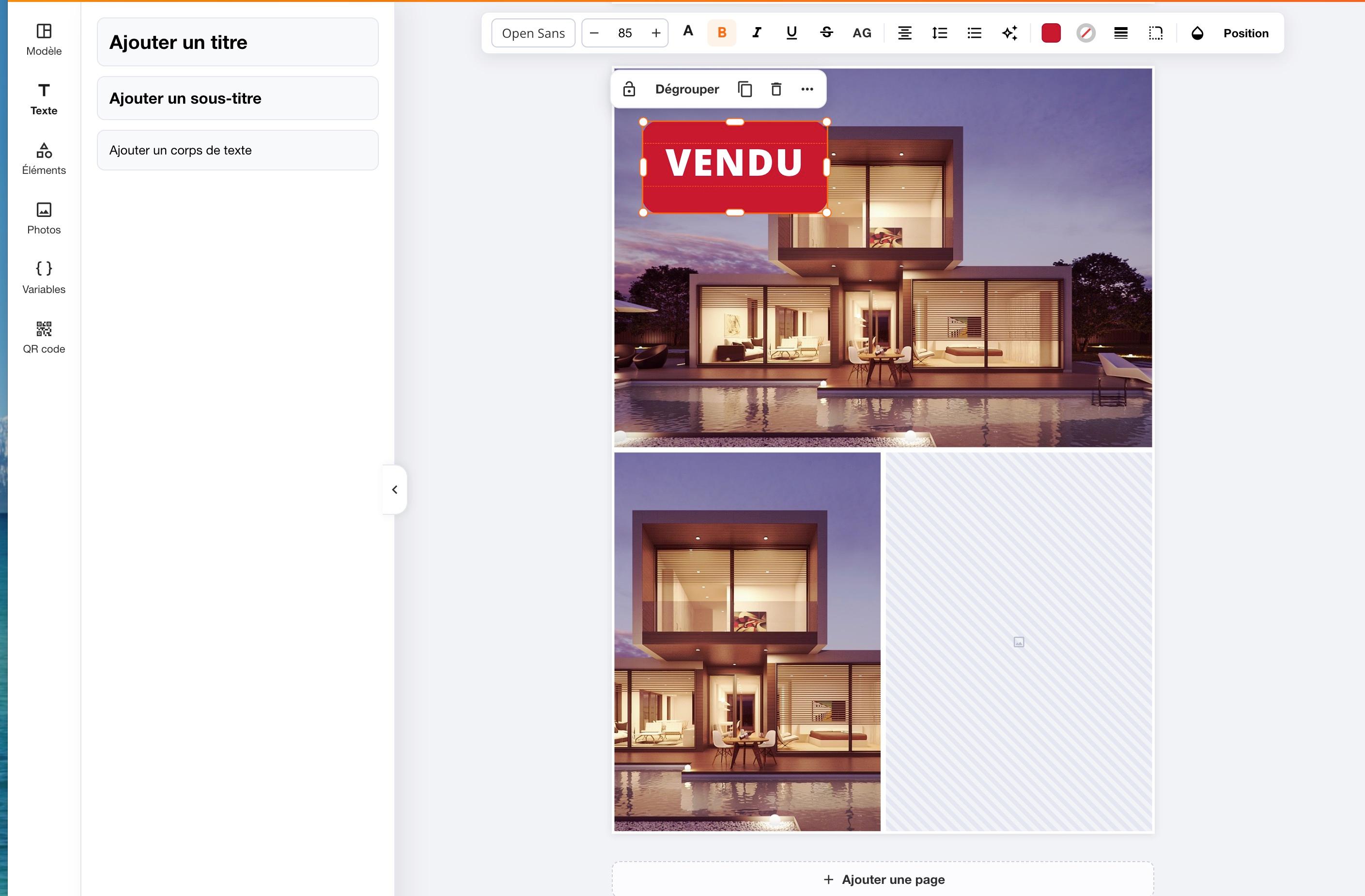Image resolution: width=1365 pixels, height=896 pixels.
Task: Open more options three-dot menu
Action: point(807,89)
